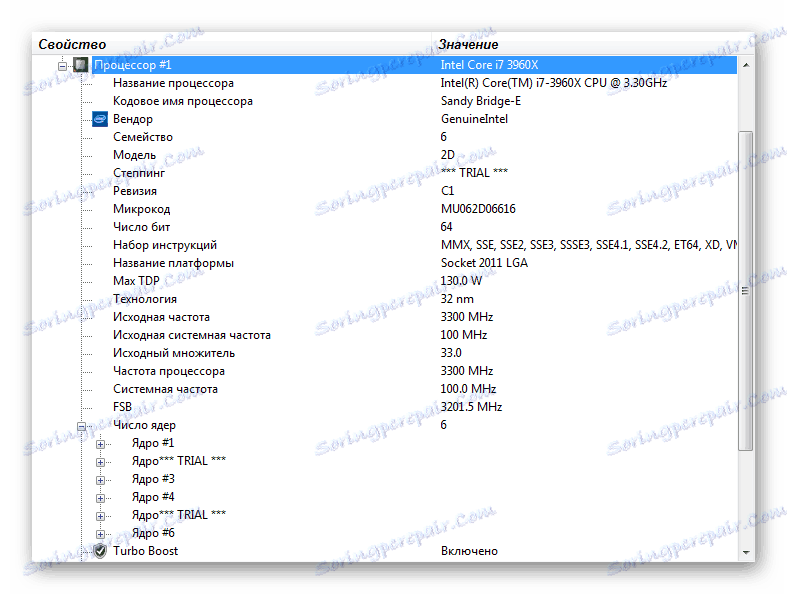Select the Название процессора row
The width and height of the screenshot is (787, 594).
pyautogui.click(x=414, y=83)
